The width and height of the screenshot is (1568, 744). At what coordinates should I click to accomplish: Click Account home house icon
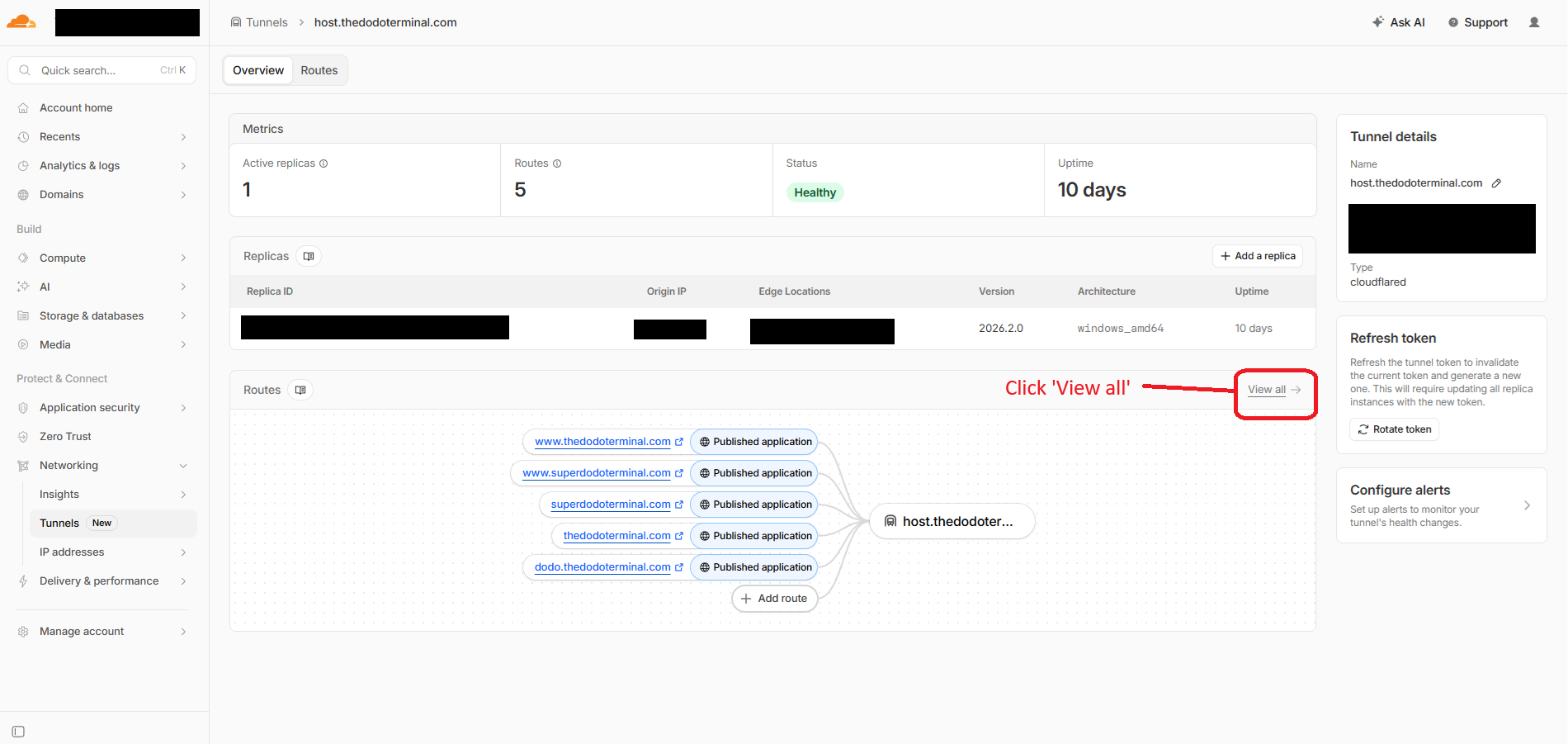click(23, 108)
